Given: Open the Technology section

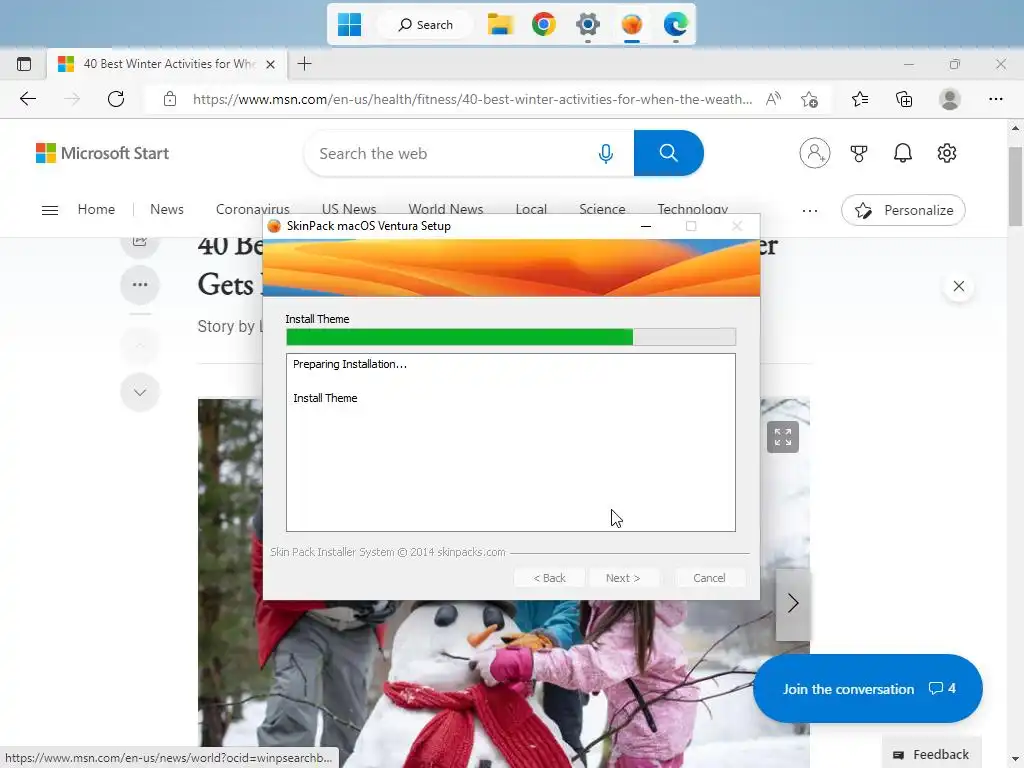Looking at the screenshot, I should point(692,209).
